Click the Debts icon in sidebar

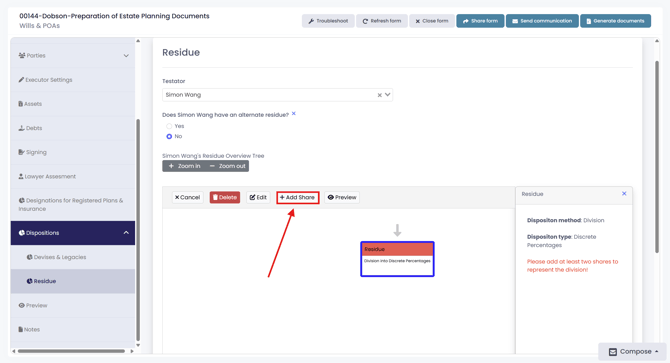point(21,128)
